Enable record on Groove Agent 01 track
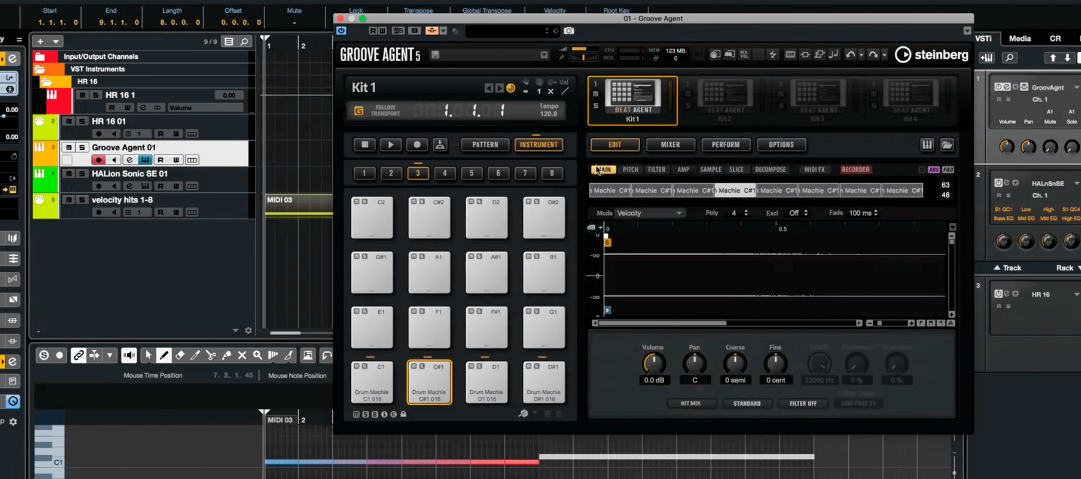The height and width of the screenshot is (479, 1081). [x=98, y=160]
